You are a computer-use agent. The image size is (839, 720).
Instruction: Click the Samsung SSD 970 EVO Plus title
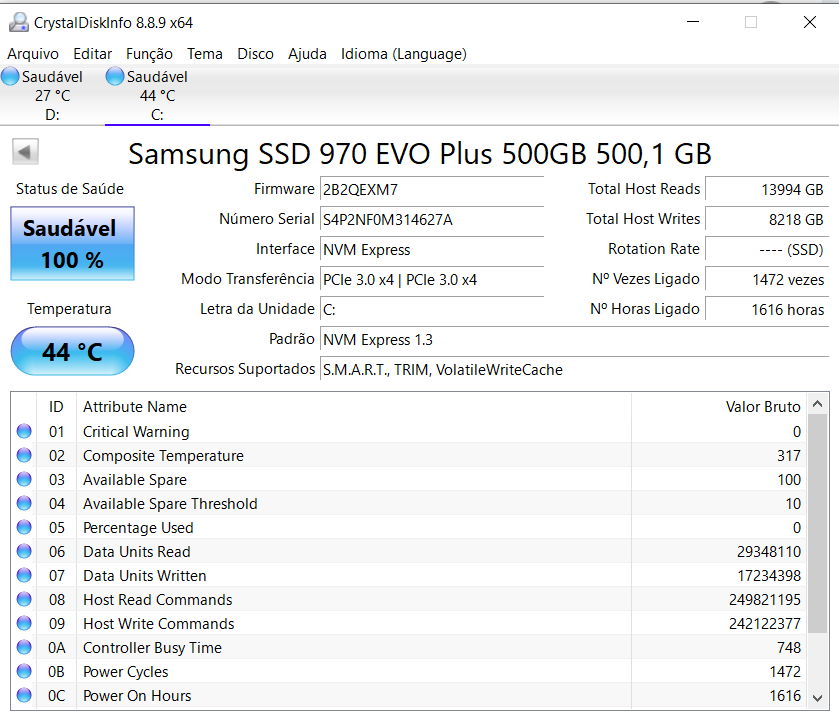[420, 154]
